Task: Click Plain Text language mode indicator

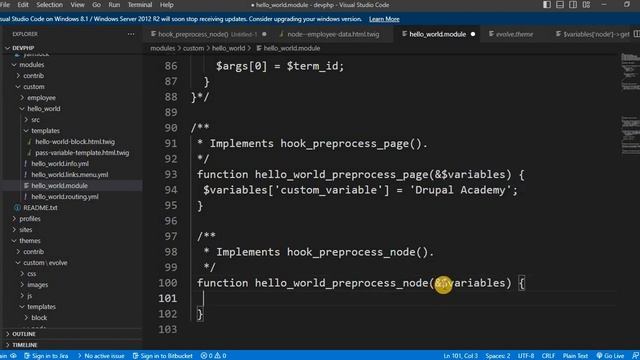Action: (x=575, y=356)
